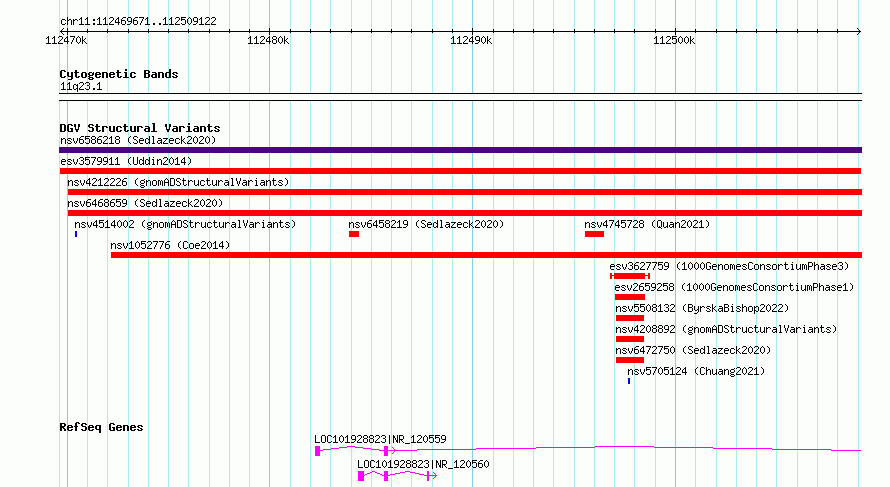
Task: Open nsv6458219 (Sedlazeck2020) label
Action: pos(426,224)
